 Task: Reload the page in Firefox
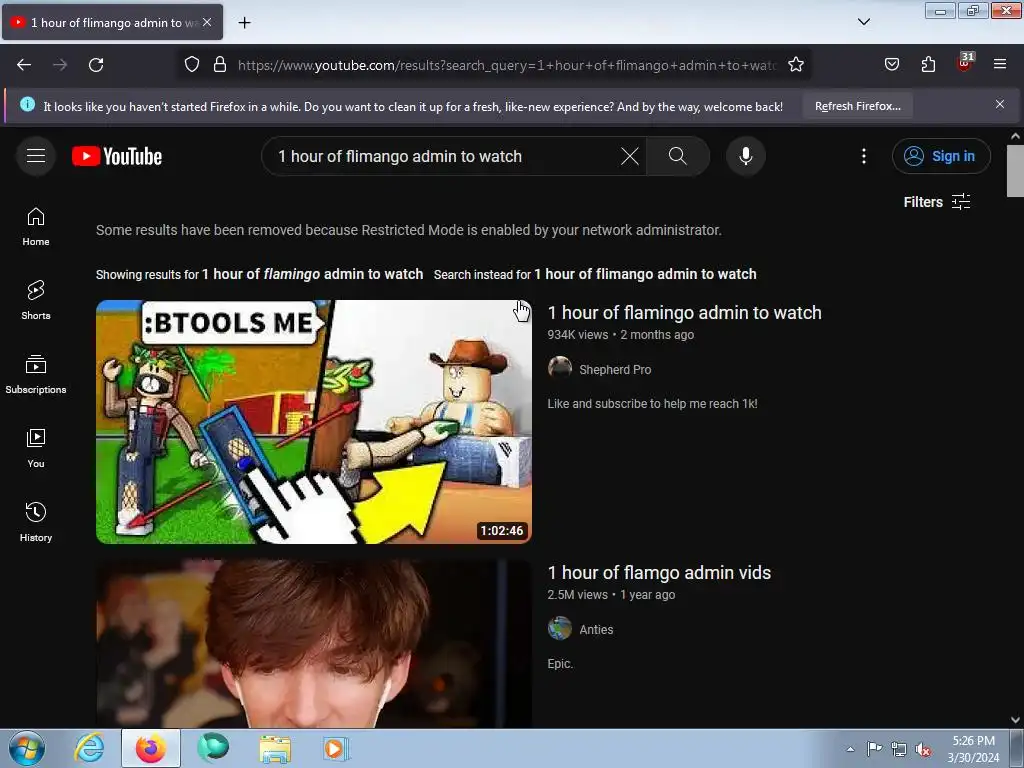96,65
